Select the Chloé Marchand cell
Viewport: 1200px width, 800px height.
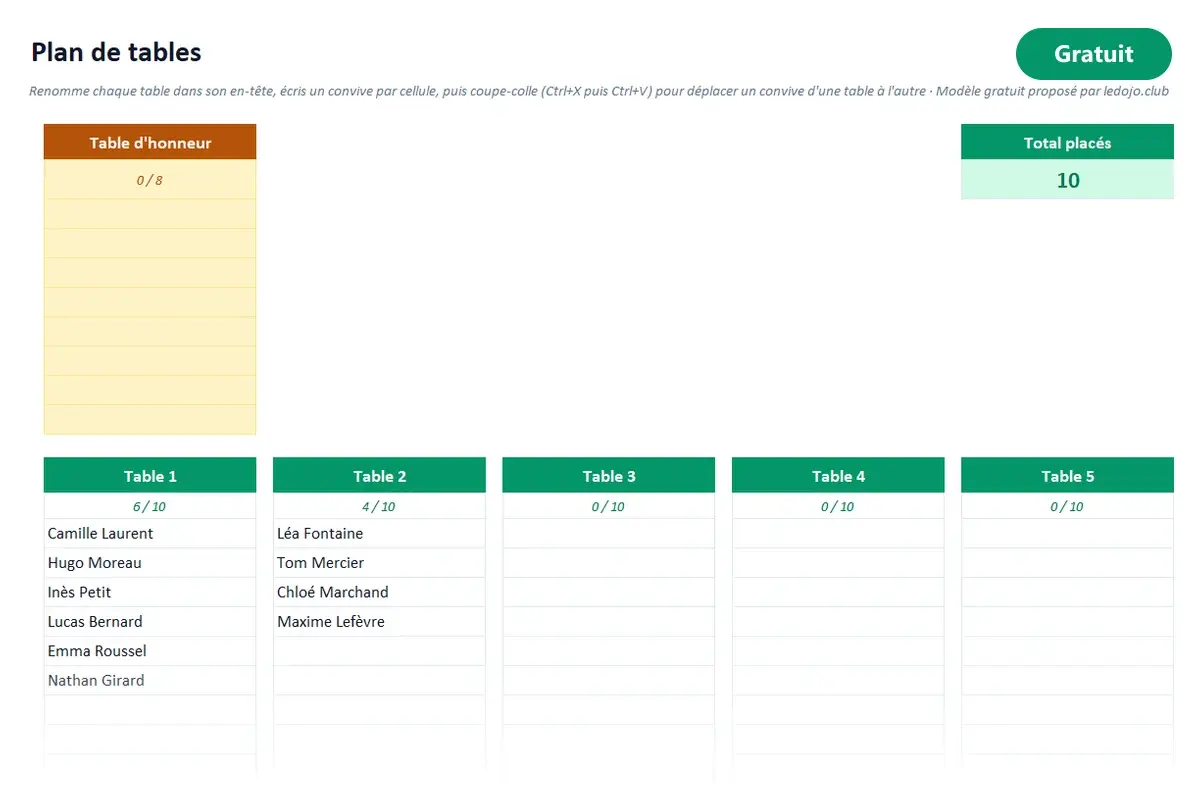point(379,592)
